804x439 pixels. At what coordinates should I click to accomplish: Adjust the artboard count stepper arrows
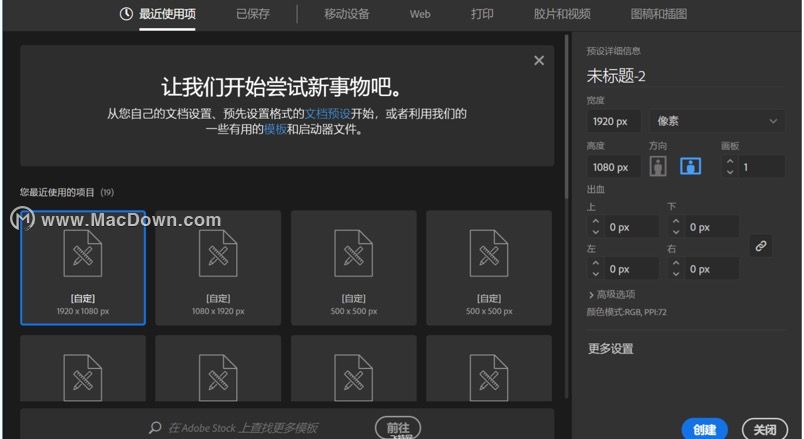click(x=730, y=167)
